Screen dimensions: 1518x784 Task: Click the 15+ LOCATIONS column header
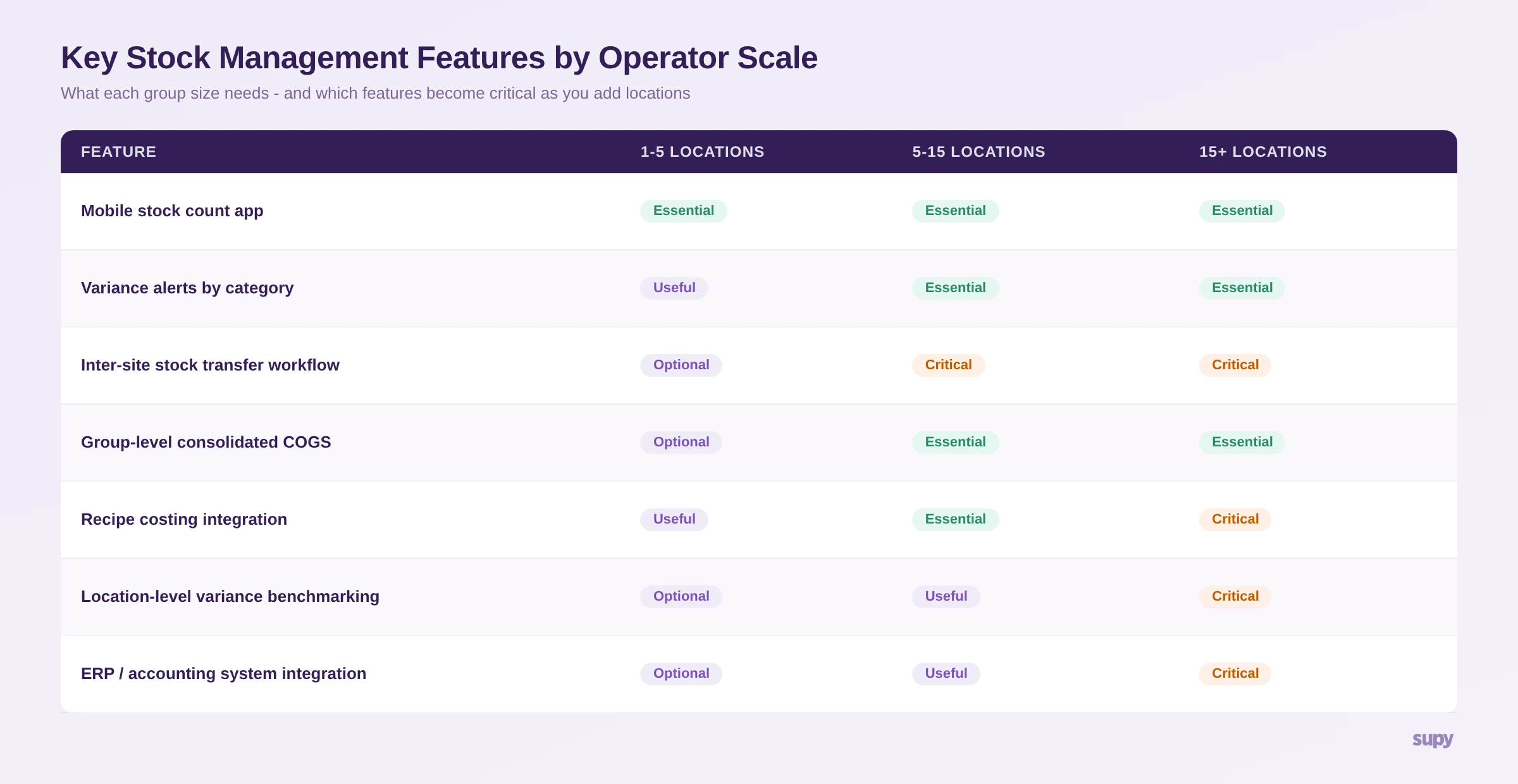(x=1262, y=152)
